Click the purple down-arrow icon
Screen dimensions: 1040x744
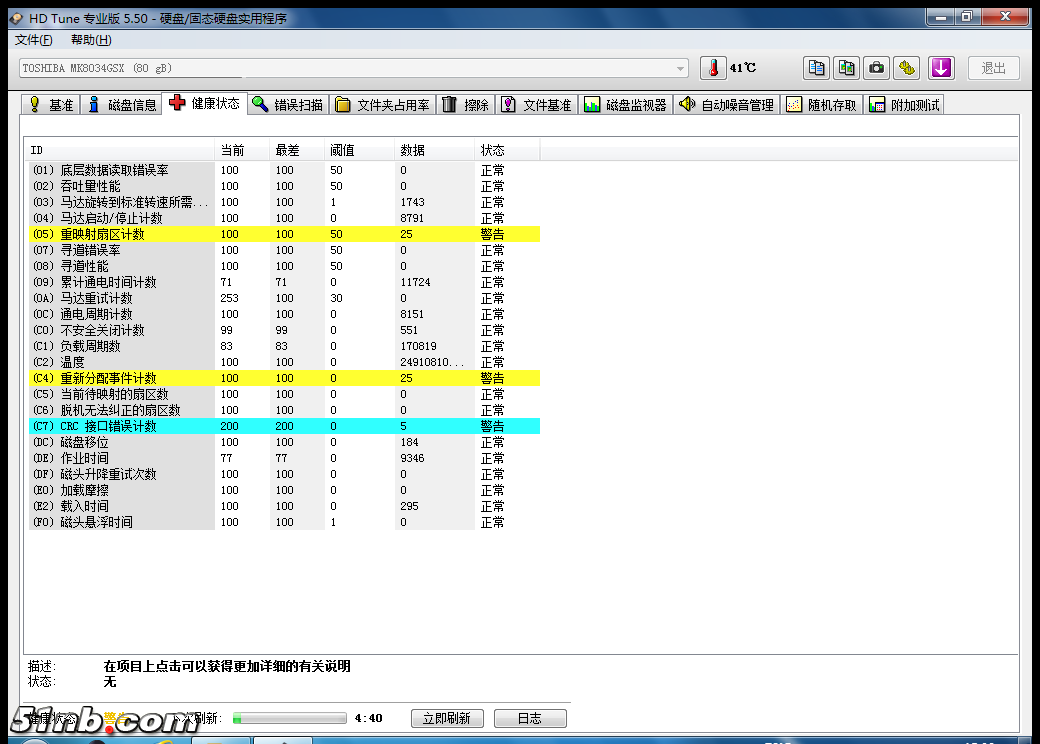pyautogui.click(x=941, y=68)
